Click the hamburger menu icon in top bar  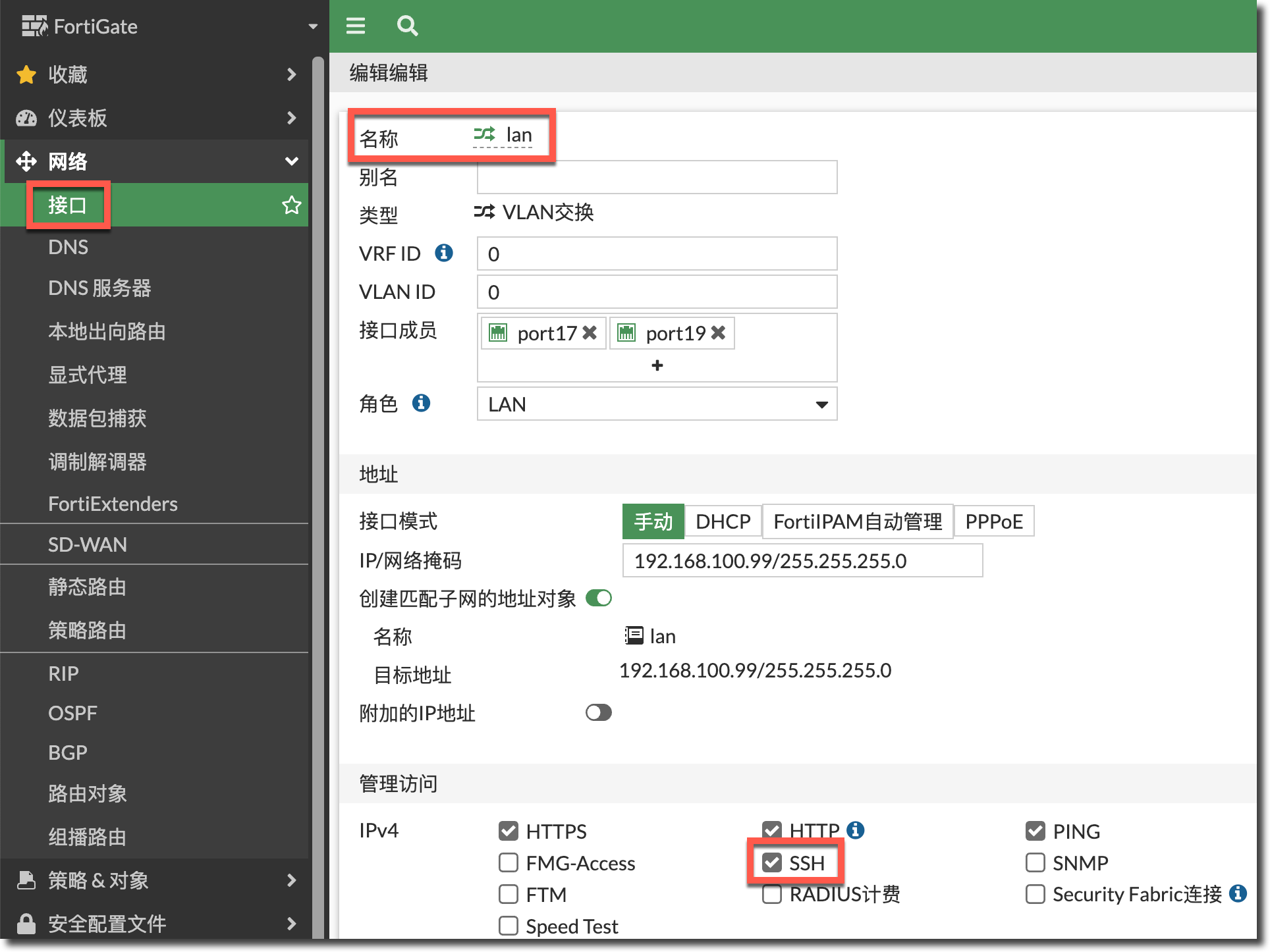click(x=356, y=26)
